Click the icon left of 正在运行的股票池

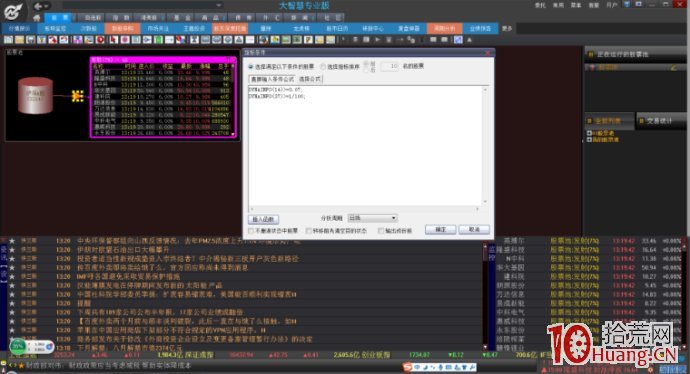590,54
